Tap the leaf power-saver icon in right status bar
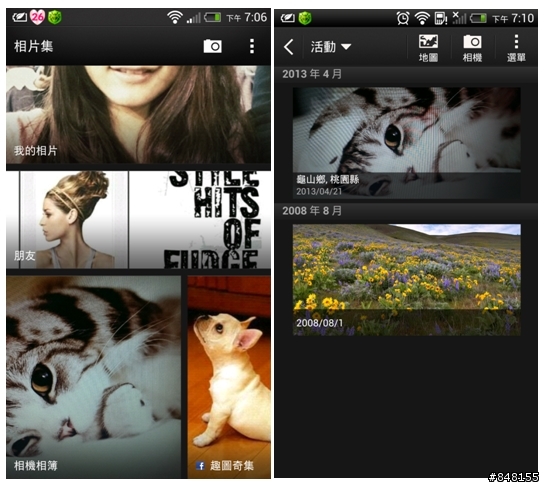Viewport: 544px width, 485px height. point(288,18)
